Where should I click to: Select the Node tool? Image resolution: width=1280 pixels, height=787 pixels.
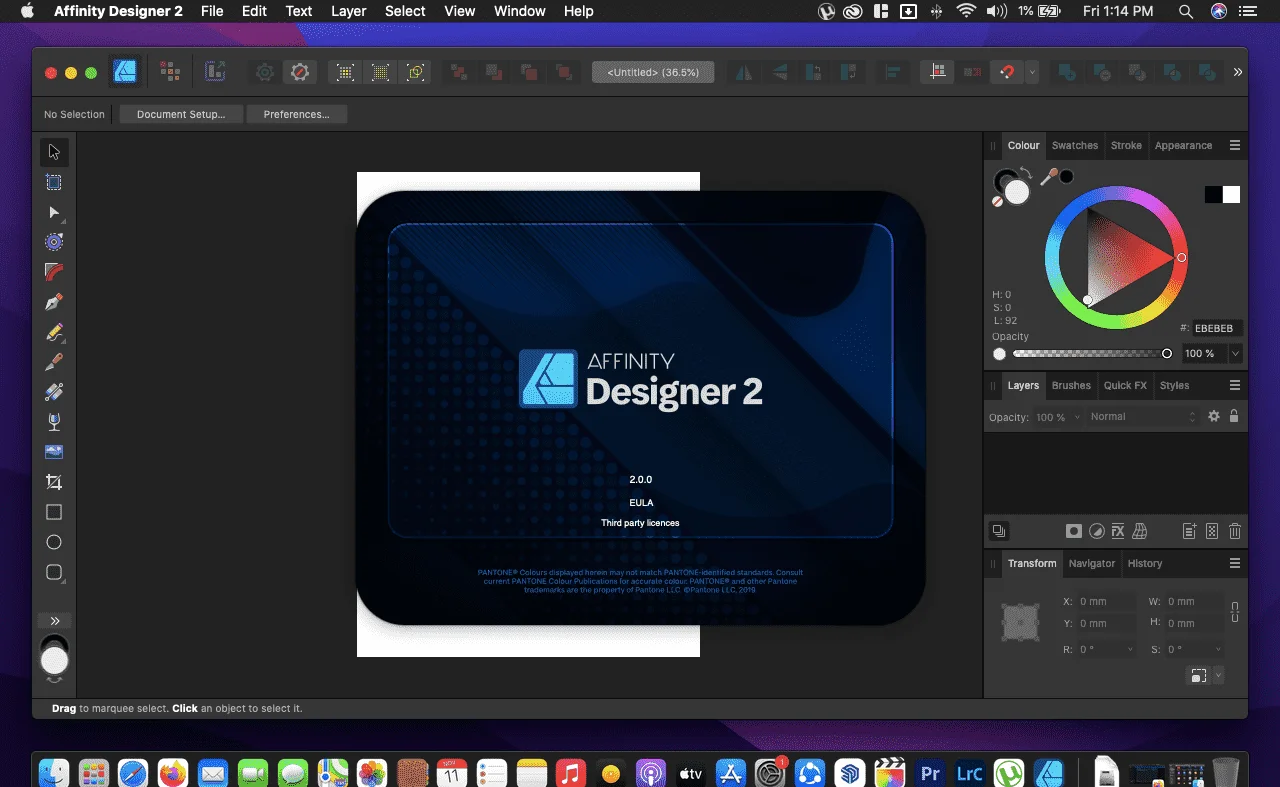point(54,212)
